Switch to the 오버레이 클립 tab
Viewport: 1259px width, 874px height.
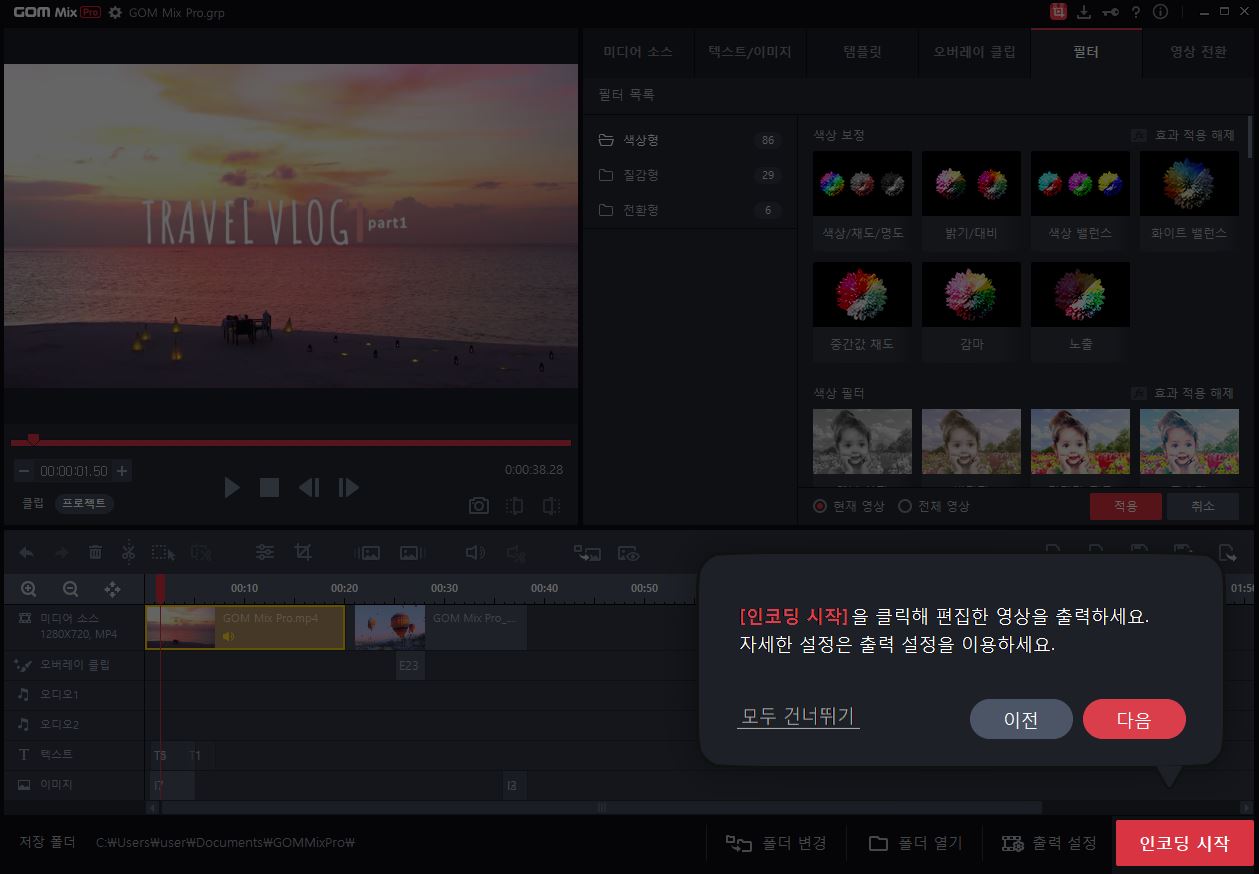point(974,52)
